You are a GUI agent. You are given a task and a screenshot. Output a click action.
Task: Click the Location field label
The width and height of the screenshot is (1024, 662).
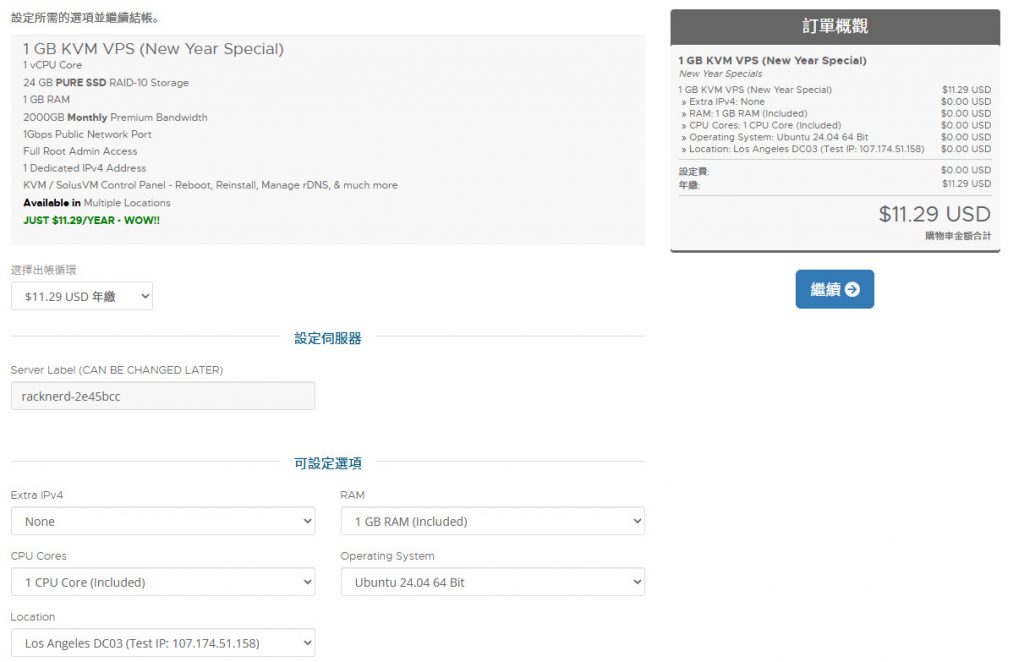click(33, 617)
